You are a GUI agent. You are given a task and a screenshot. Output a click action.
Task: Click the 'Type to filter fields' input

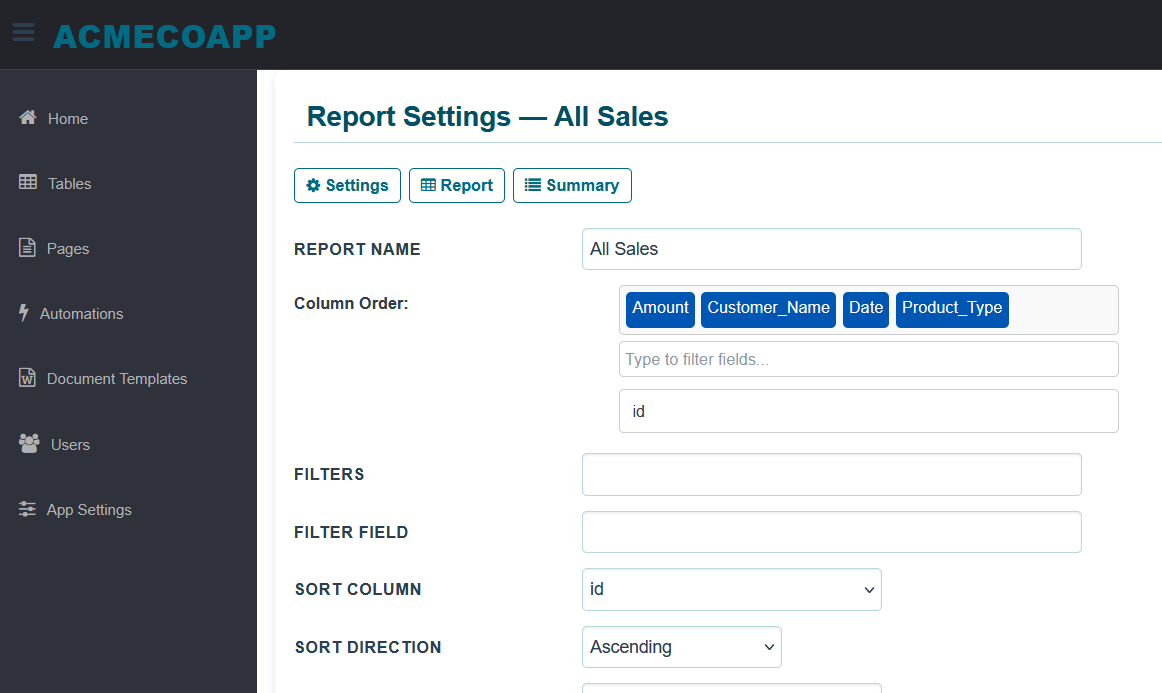pos(868,359)
